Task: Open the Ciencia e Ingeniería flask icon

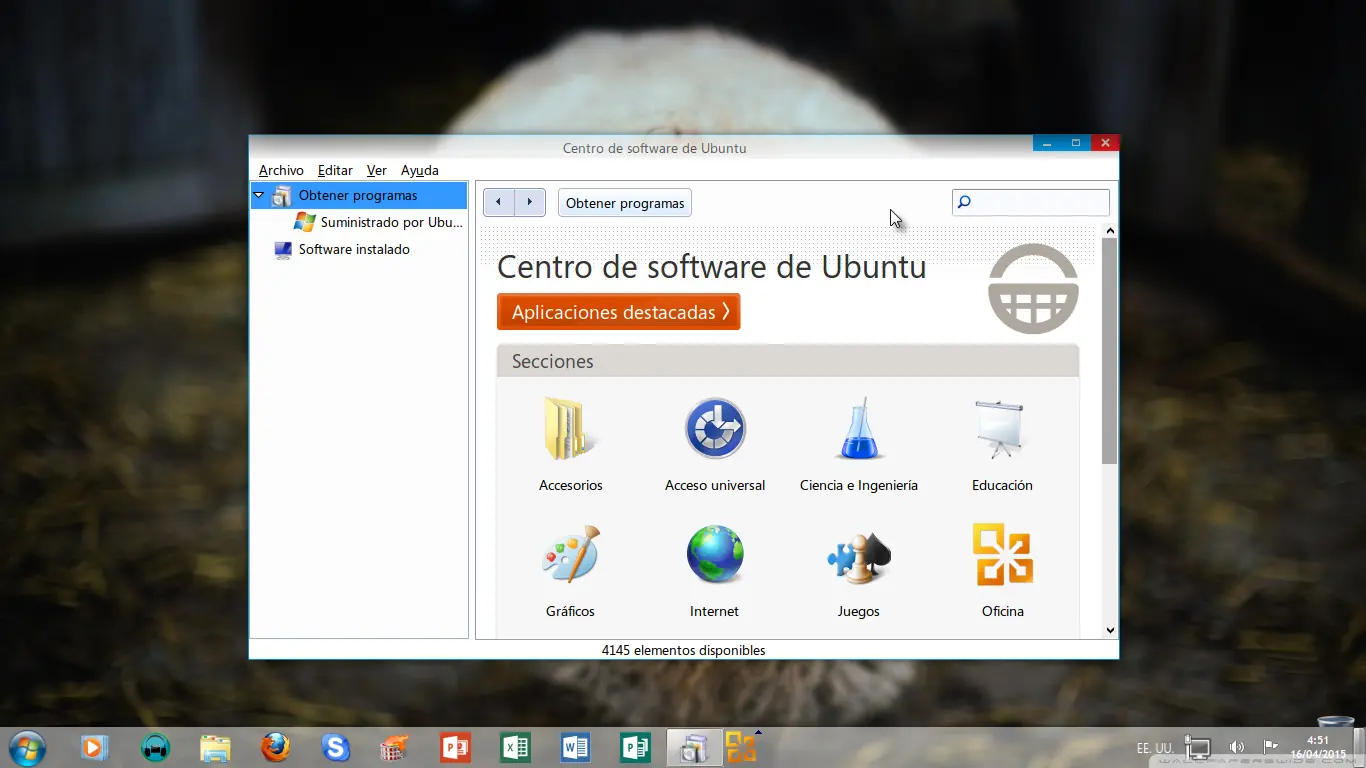Action: click(859, 428)
